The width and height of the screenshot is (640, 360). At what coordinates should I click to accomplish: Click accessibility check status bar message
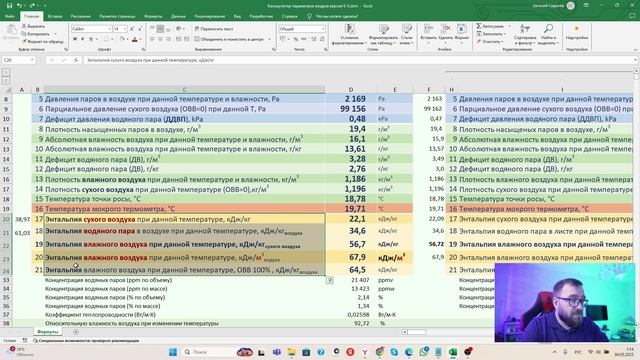86,340
